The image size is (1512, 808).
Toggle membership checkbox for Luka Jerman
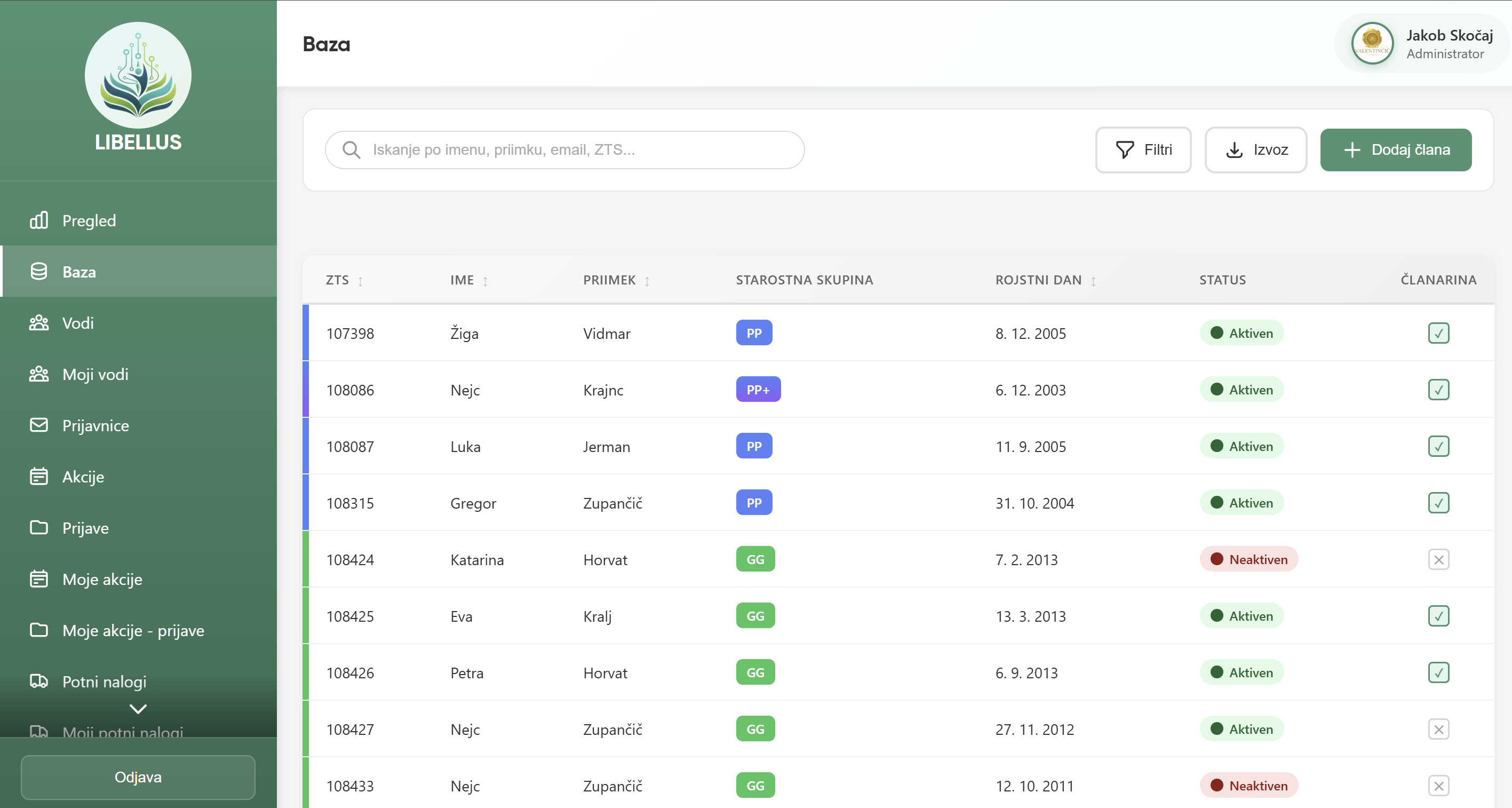click(x=1438, y=446)
